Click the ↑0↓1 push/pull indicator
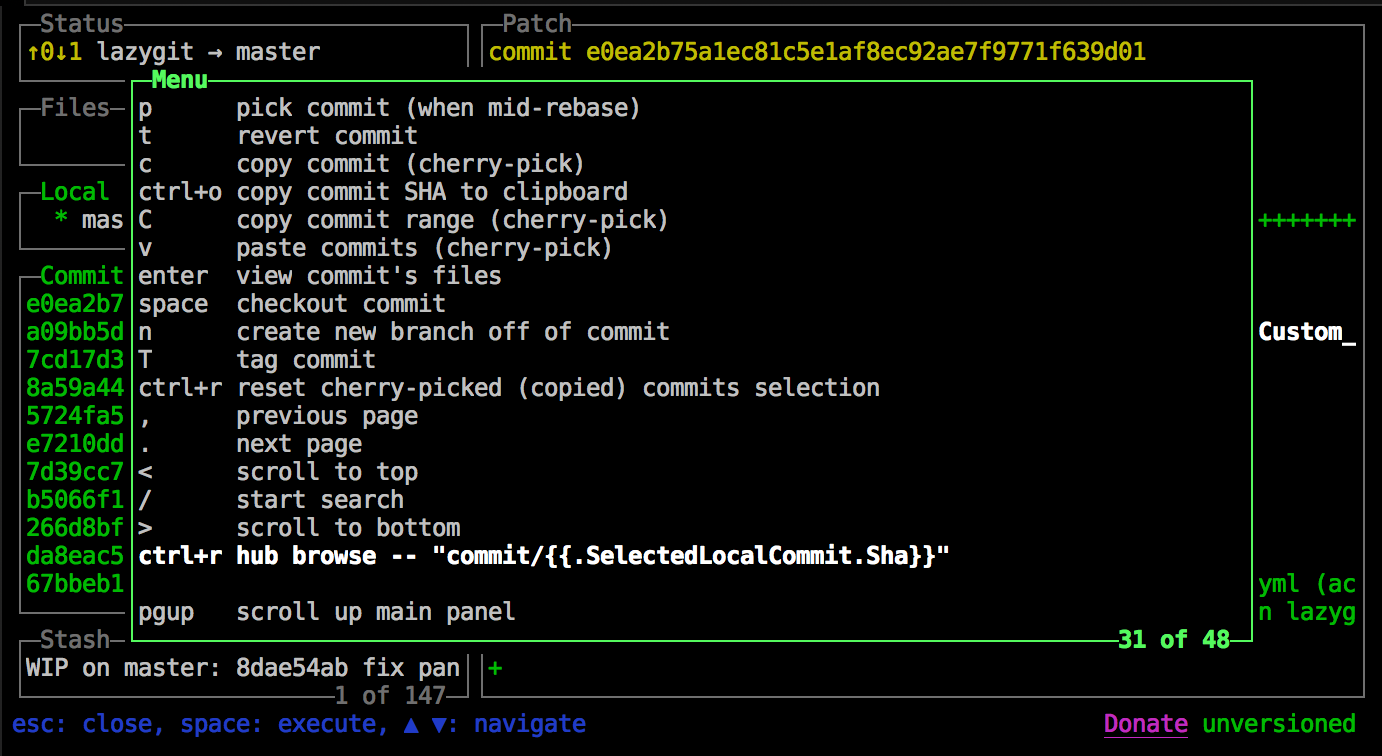 point(54,51)
